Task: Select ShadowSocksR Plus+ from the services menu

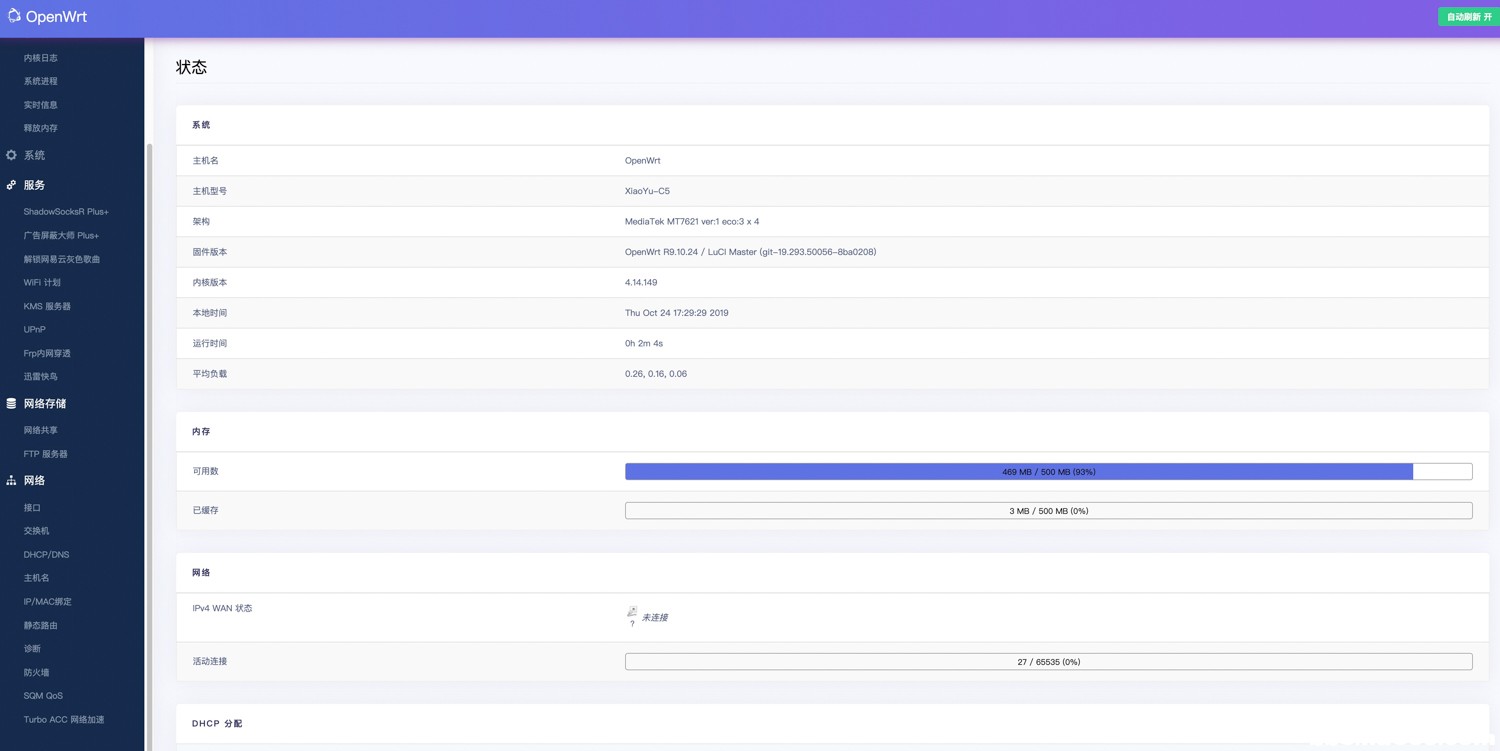Action: click(x=63, y=211)
